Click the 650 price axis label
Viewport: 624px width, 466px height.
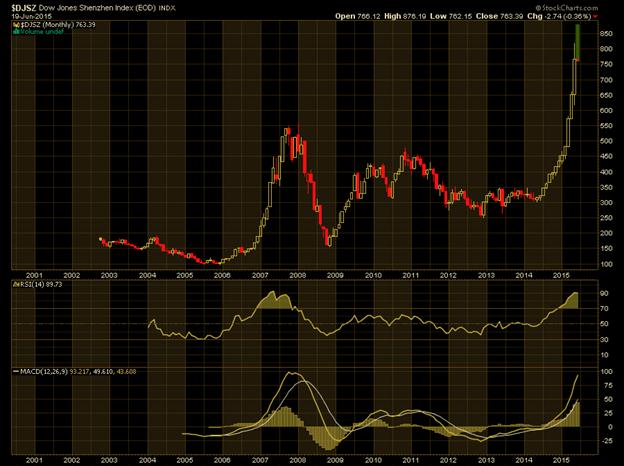[606, 96]
